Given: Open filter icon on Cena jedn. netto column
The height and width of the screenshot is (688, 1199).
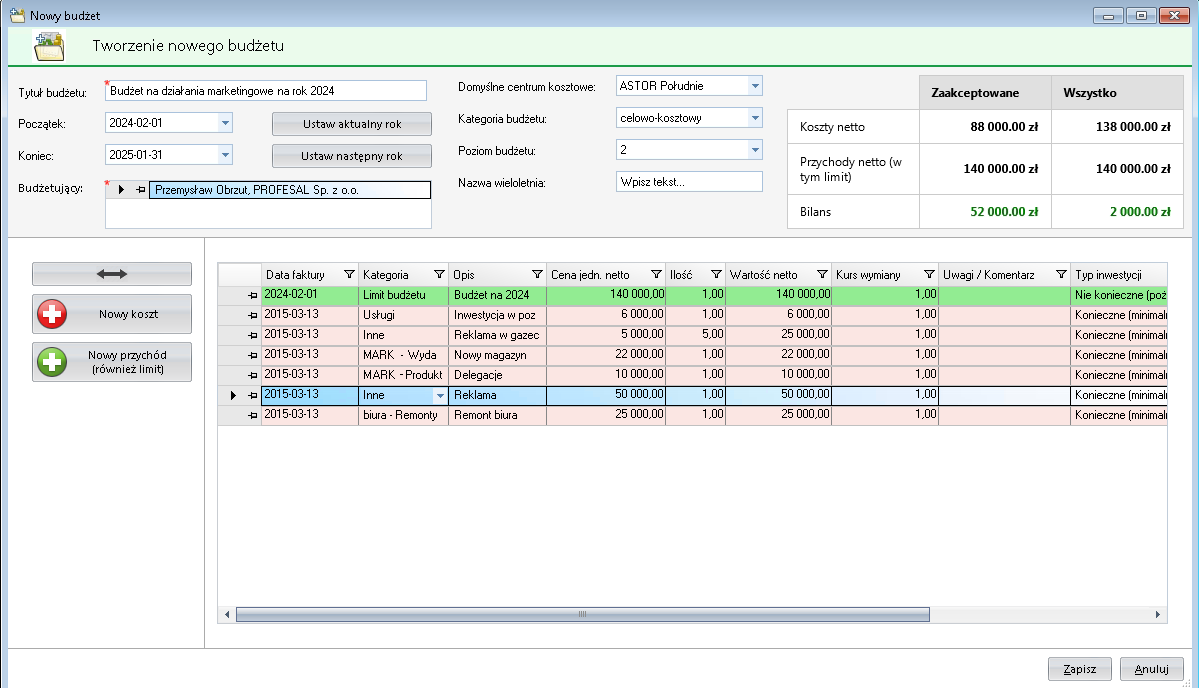Looking at the screenshot, I should [656, 274].
